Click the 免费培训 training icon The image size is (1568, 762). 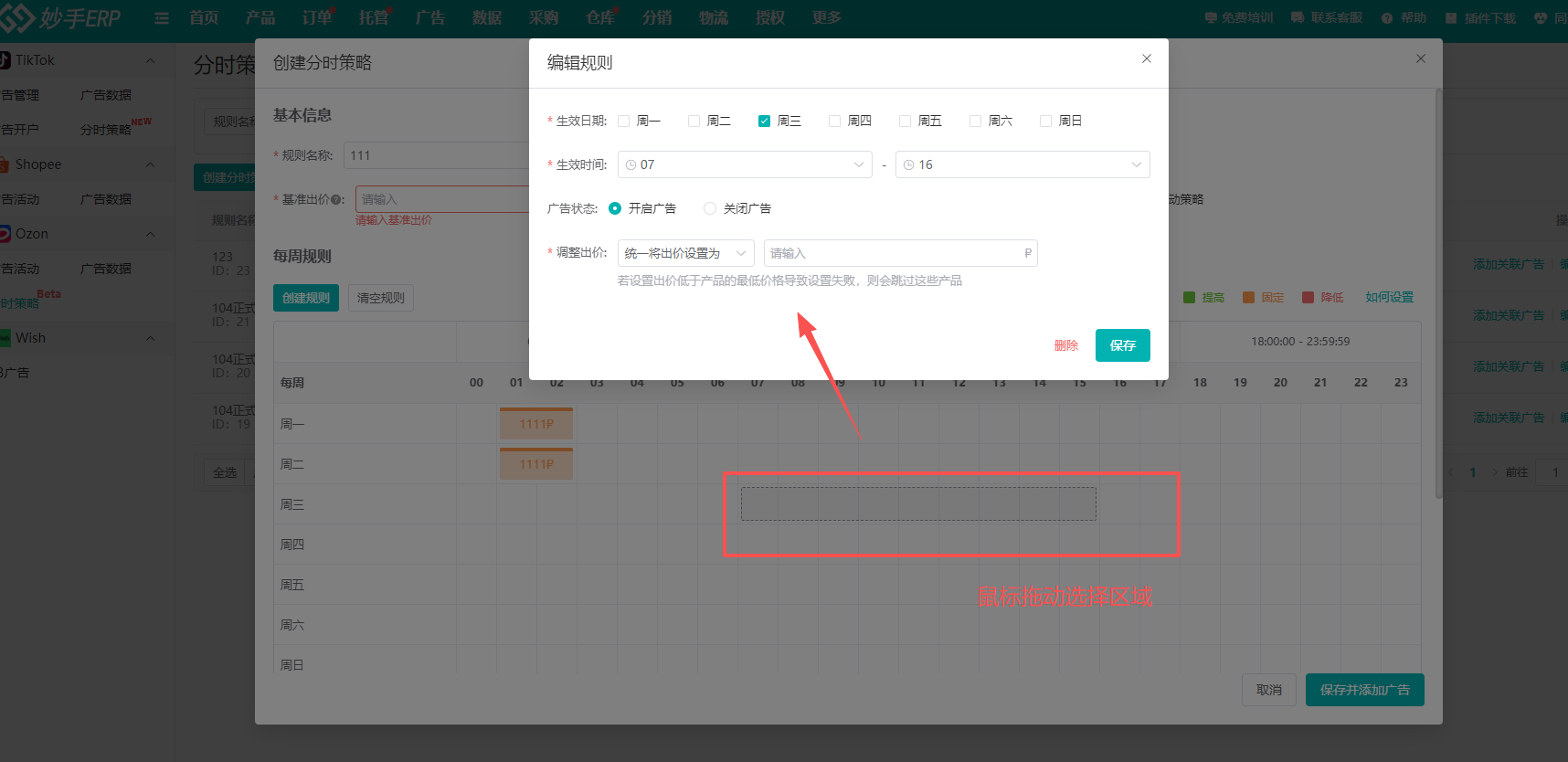[1211, 18]
